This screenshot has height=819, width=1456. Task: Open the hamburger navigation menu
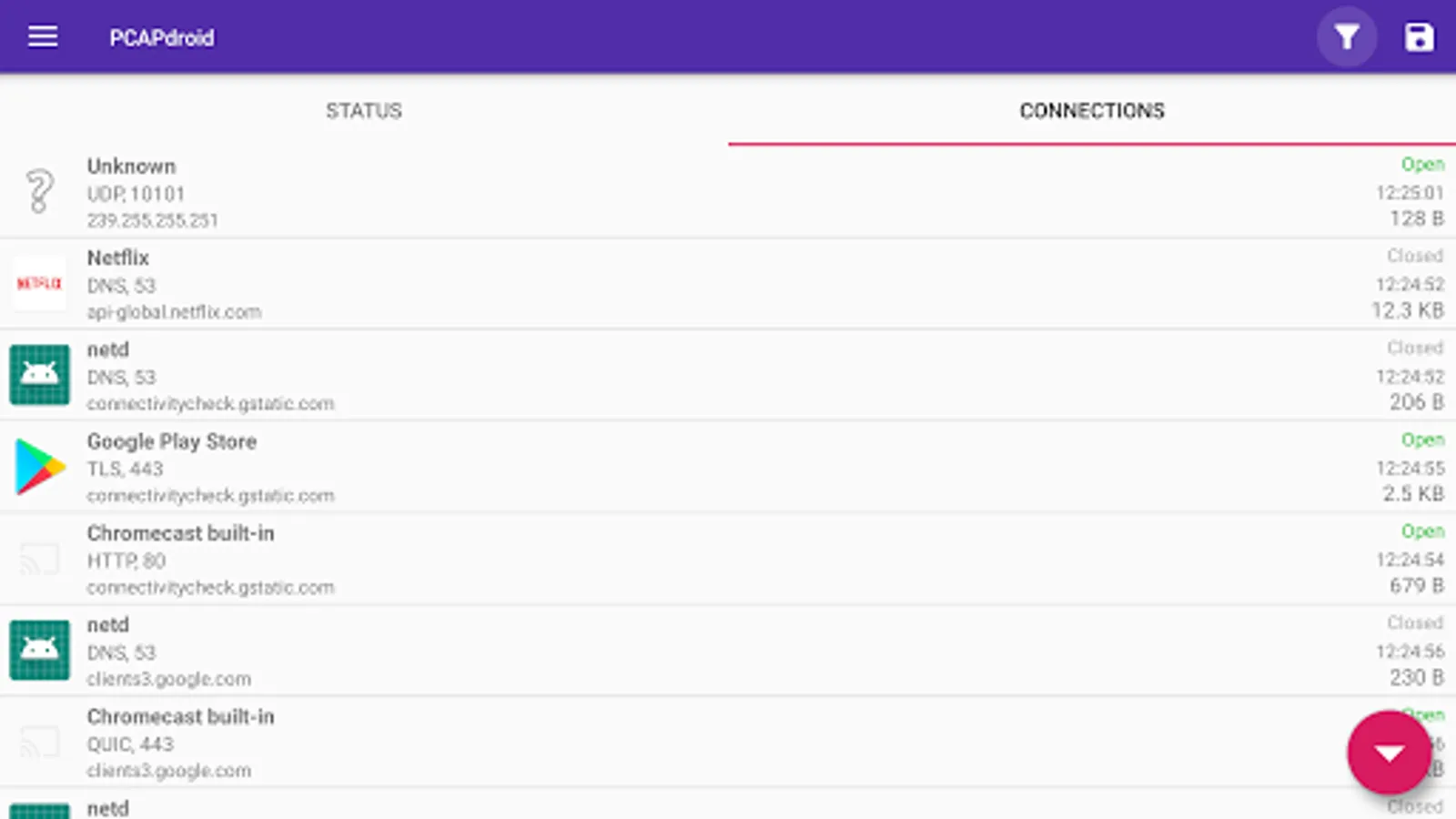coord(43,37)
